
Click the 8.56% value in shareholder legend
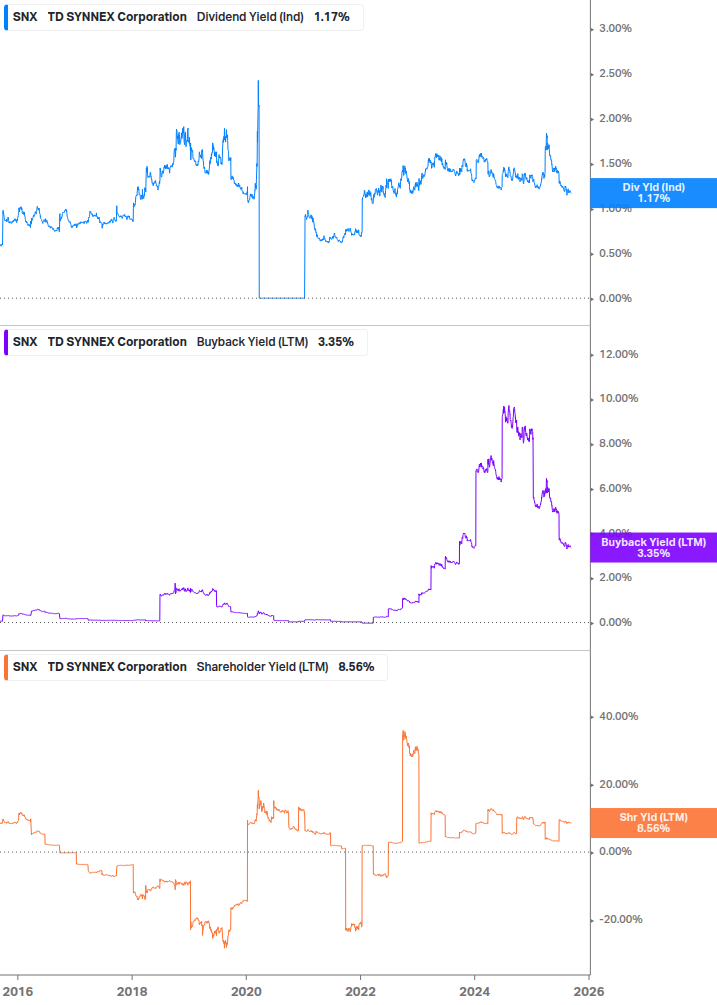coord(356,667)
